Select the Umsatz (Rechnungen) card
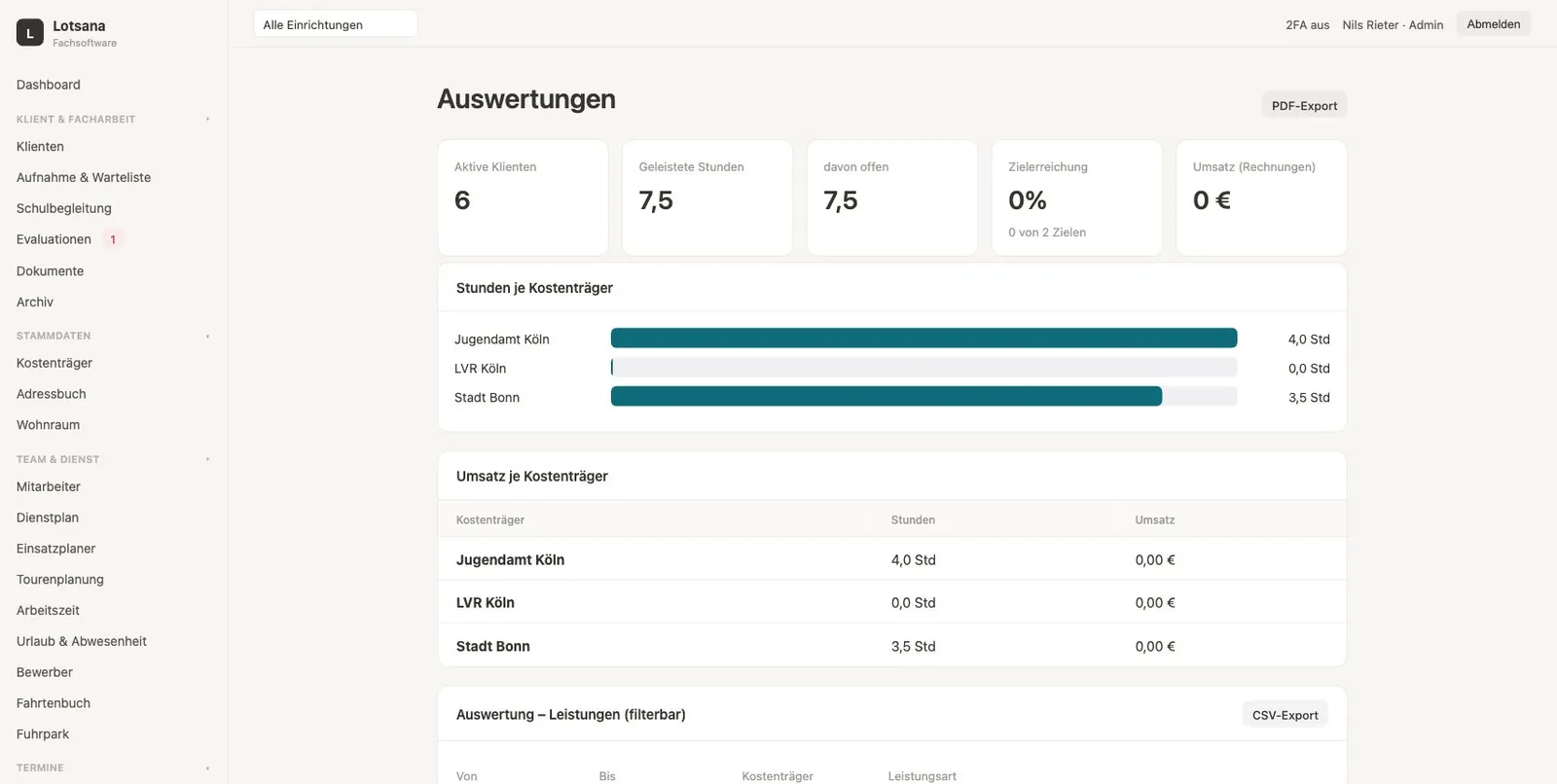 pos(1261,198)
